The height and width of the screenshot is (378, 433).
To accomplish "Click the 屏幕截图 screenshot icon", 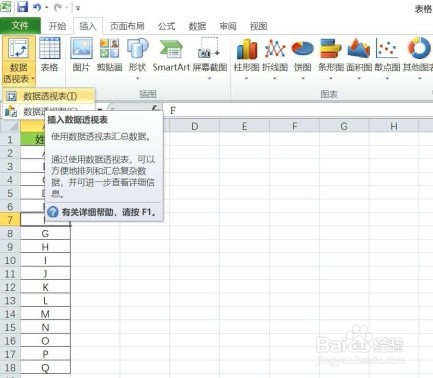I will pyautogui.click(x=210, y=48).
